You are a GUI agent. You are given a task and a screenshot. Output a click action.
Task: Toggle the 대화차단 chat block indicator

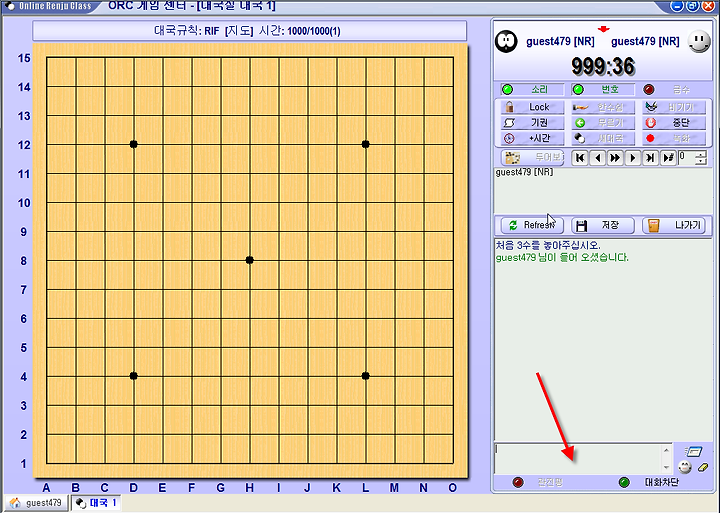(x=624, y=482)
